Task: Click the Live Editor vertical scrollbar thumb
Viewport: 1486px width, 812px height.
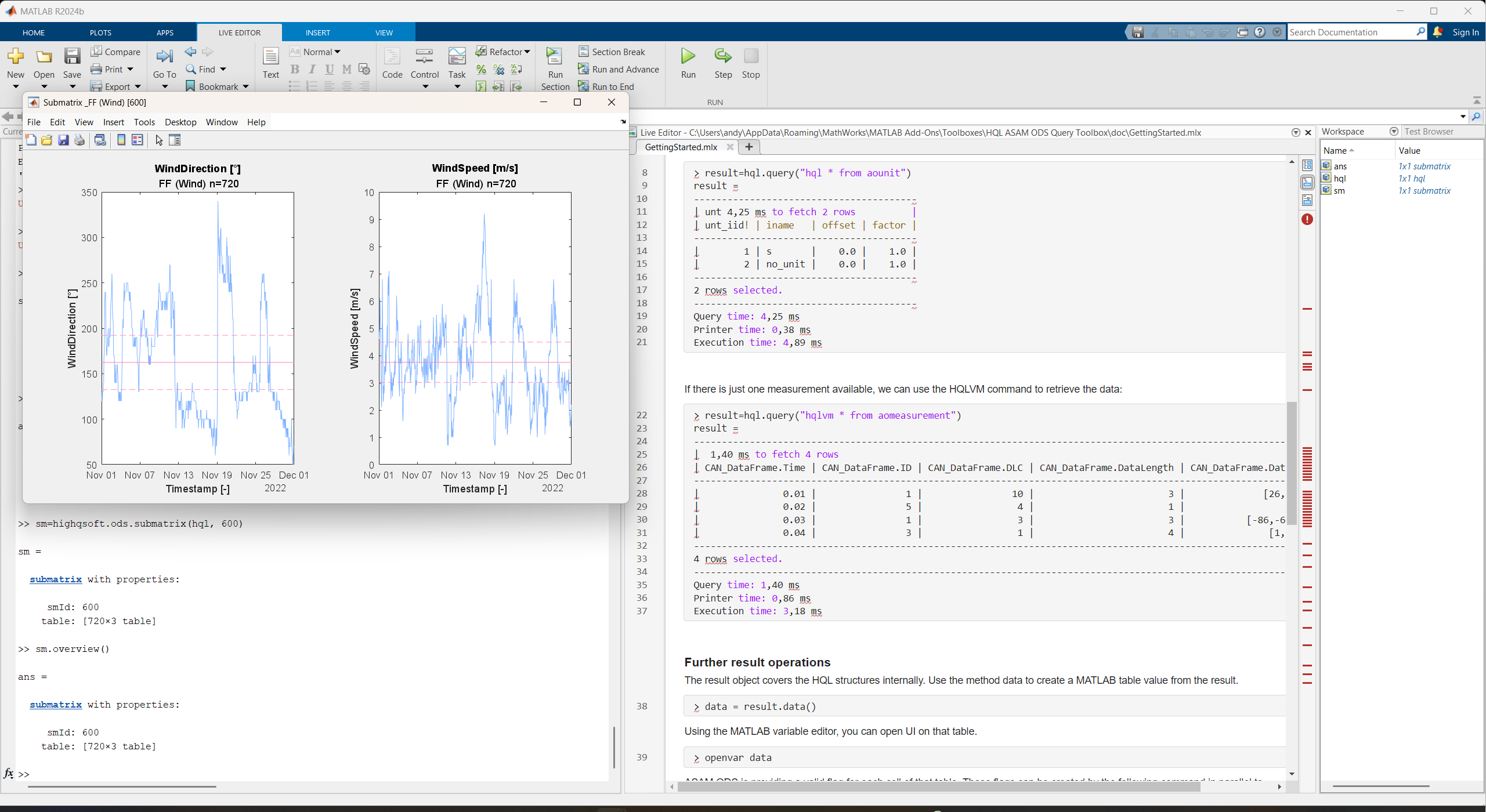Action: coord(1291,464)
